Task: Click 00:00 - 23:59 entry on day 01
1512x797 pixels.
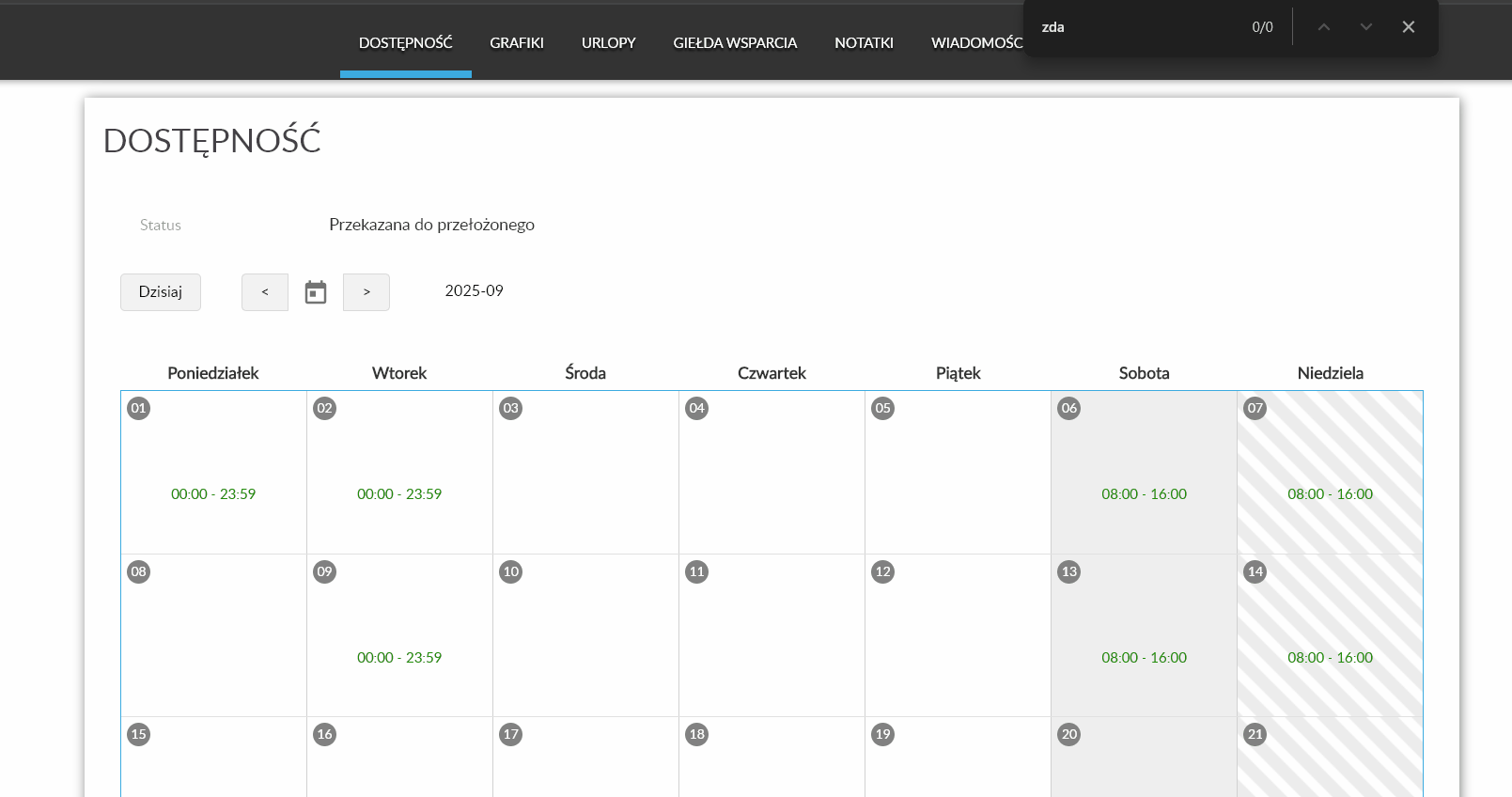Action: 213,494
